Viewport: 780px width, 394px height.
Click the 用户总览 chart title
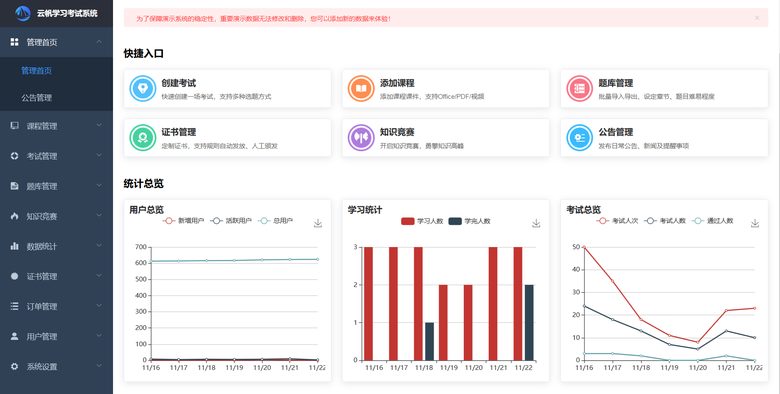click(146, 210)
